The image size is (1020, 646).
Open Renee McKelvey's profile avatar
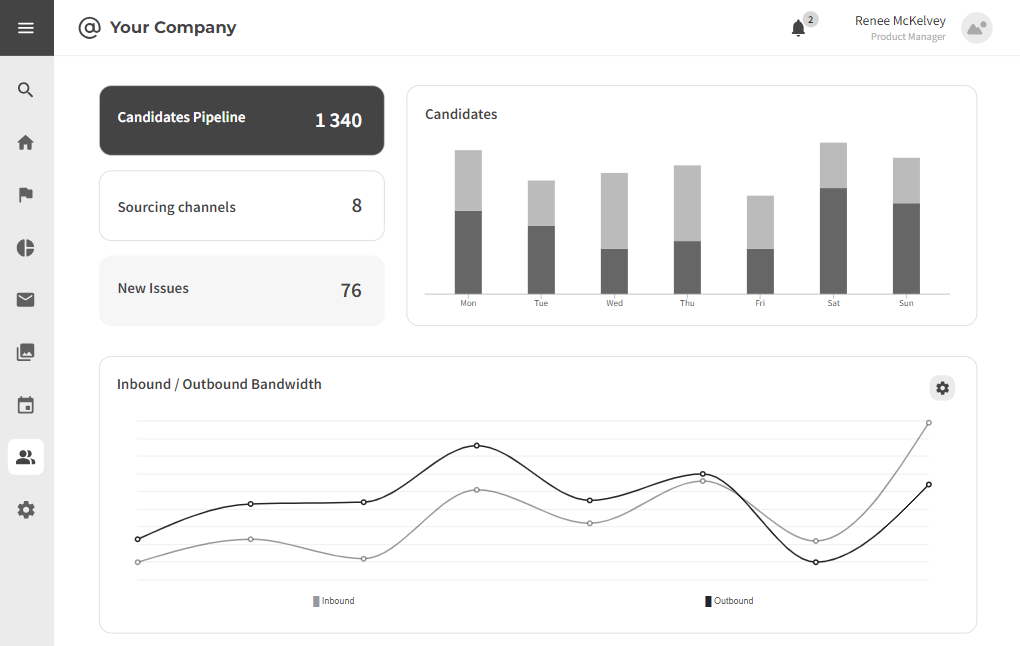click(x=975, y=28)
